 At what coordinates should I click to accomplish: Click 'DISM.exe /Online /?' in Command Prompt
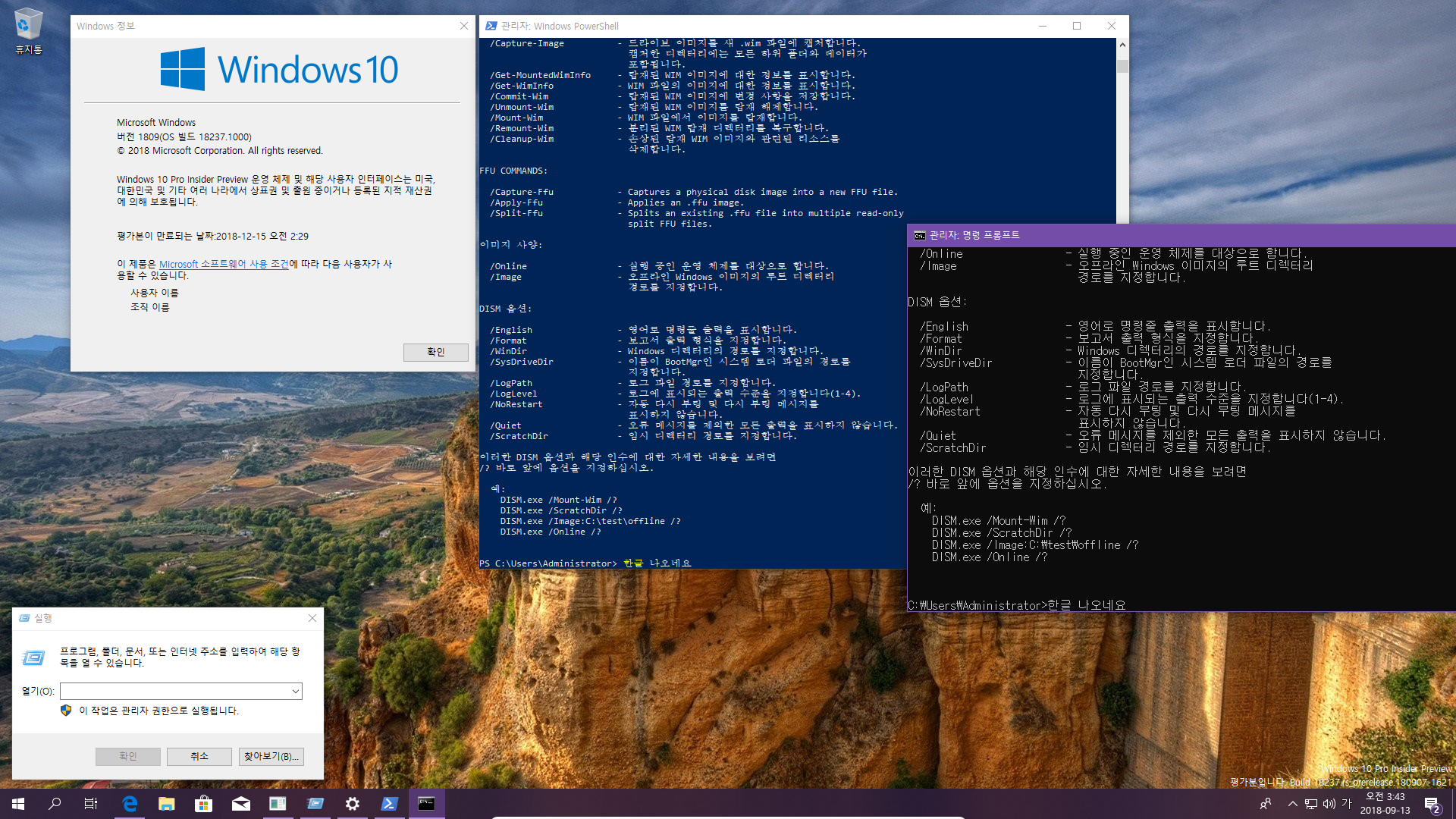click(989, 557)
